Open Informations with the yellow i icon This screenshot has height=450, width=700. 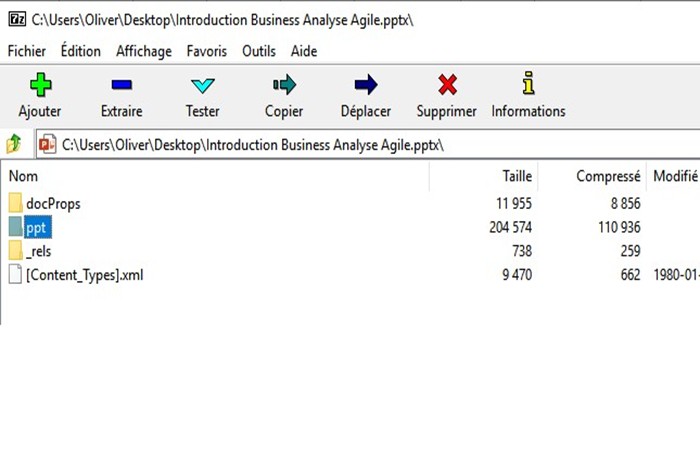(x=529, y=83)
